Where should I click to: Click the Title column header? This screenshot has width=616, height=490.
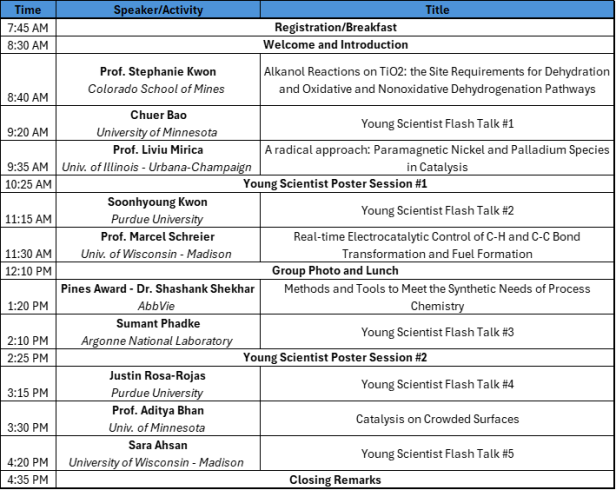pos(436,9)
